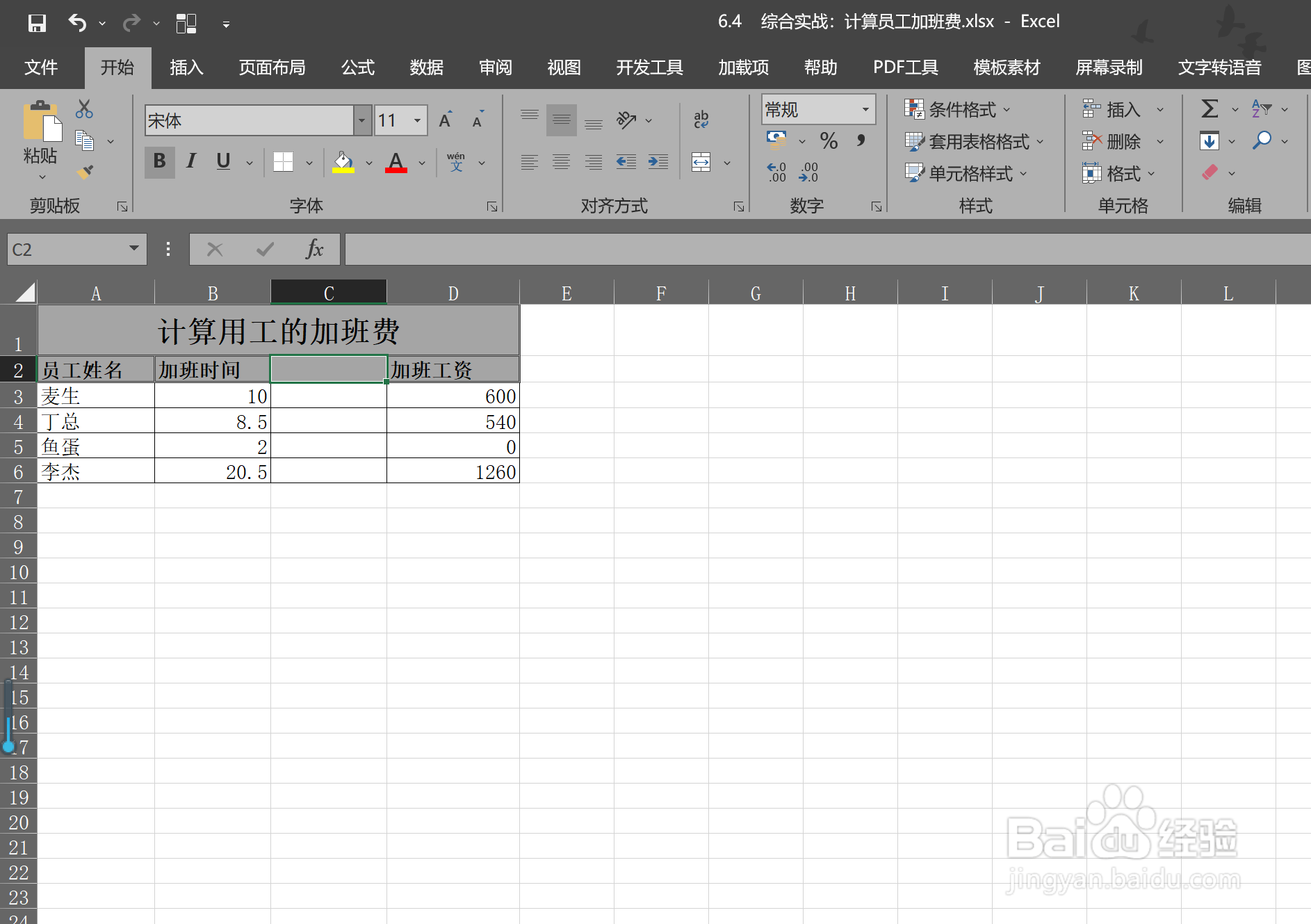
Task: Click the Increase Indent icon
Action: [658, 162]
